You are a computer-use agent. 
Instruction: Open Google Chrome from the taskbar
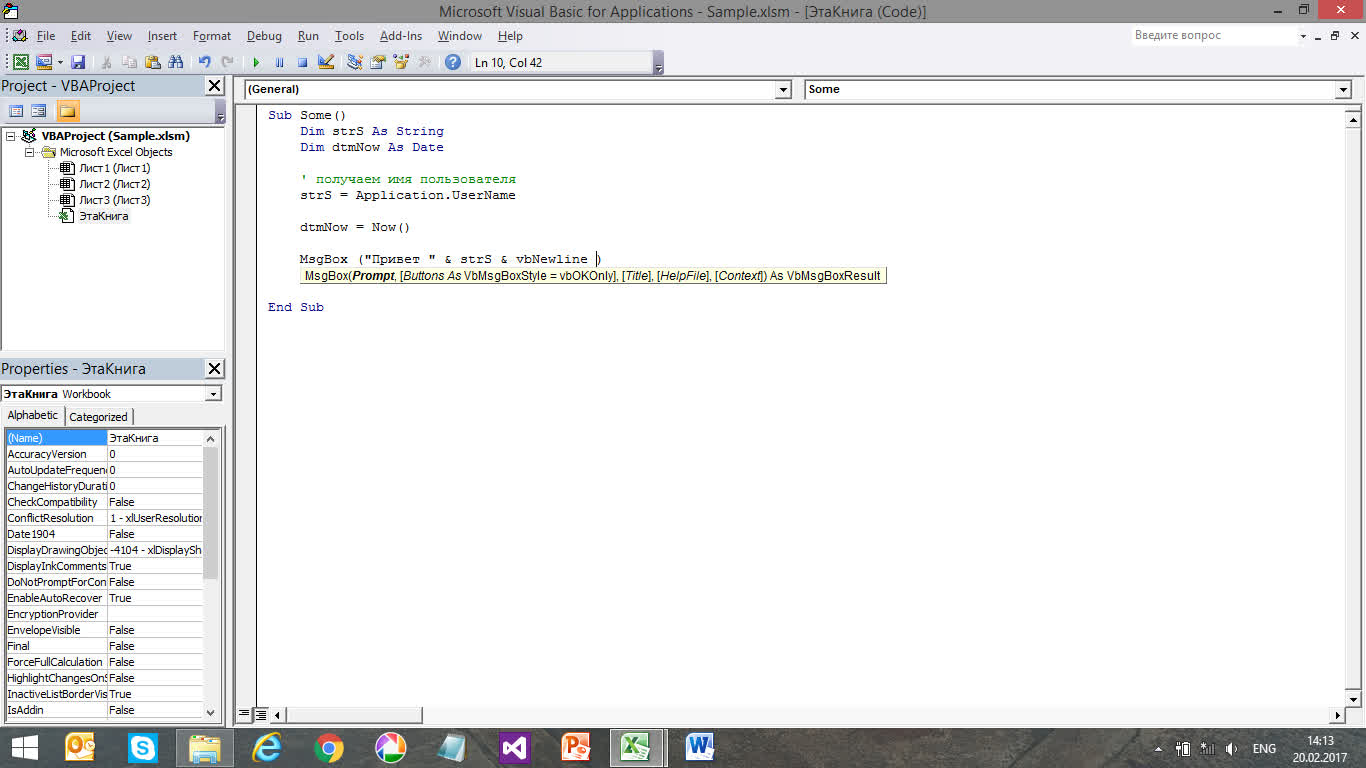click(x=329, y=747)
